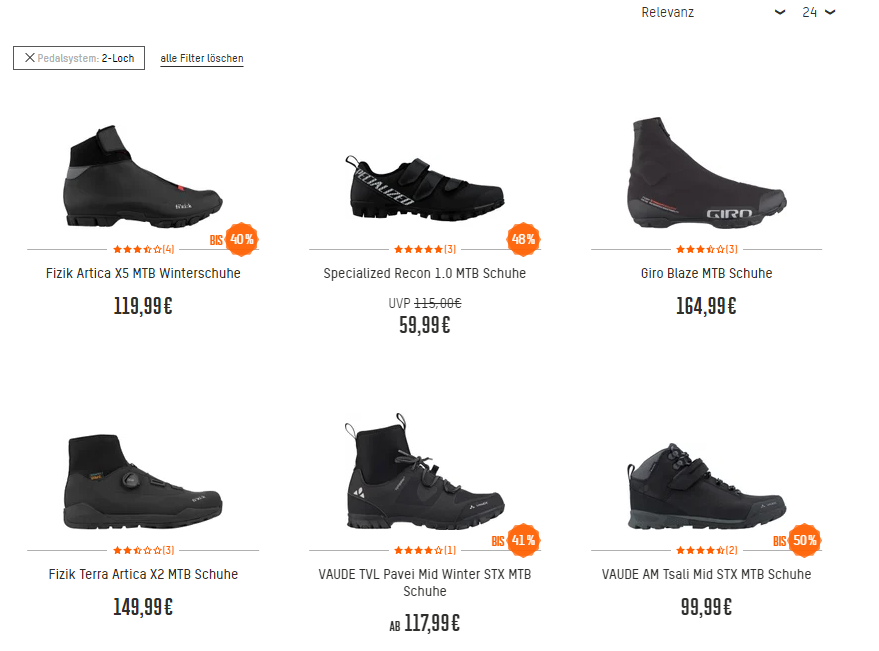Click star rating of Specialized Recon 1.0
Image resolution: width=879 pixels, height=651 pixels.
[419, 249]
